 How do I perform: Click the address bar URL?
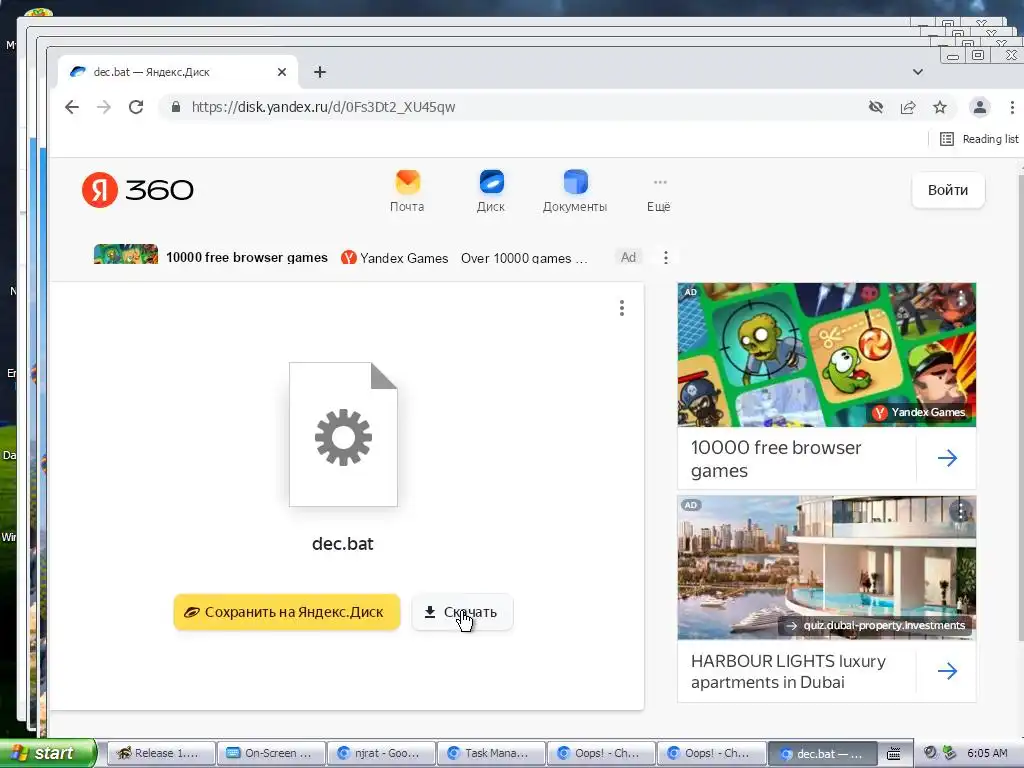pos(323,107)
